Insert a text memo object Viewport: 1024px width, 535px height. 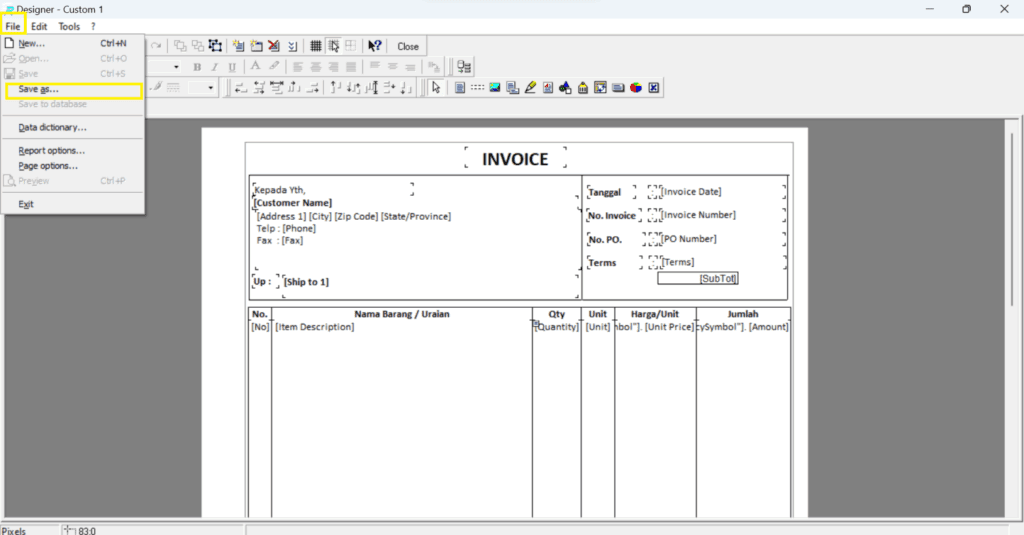point(459,88)
